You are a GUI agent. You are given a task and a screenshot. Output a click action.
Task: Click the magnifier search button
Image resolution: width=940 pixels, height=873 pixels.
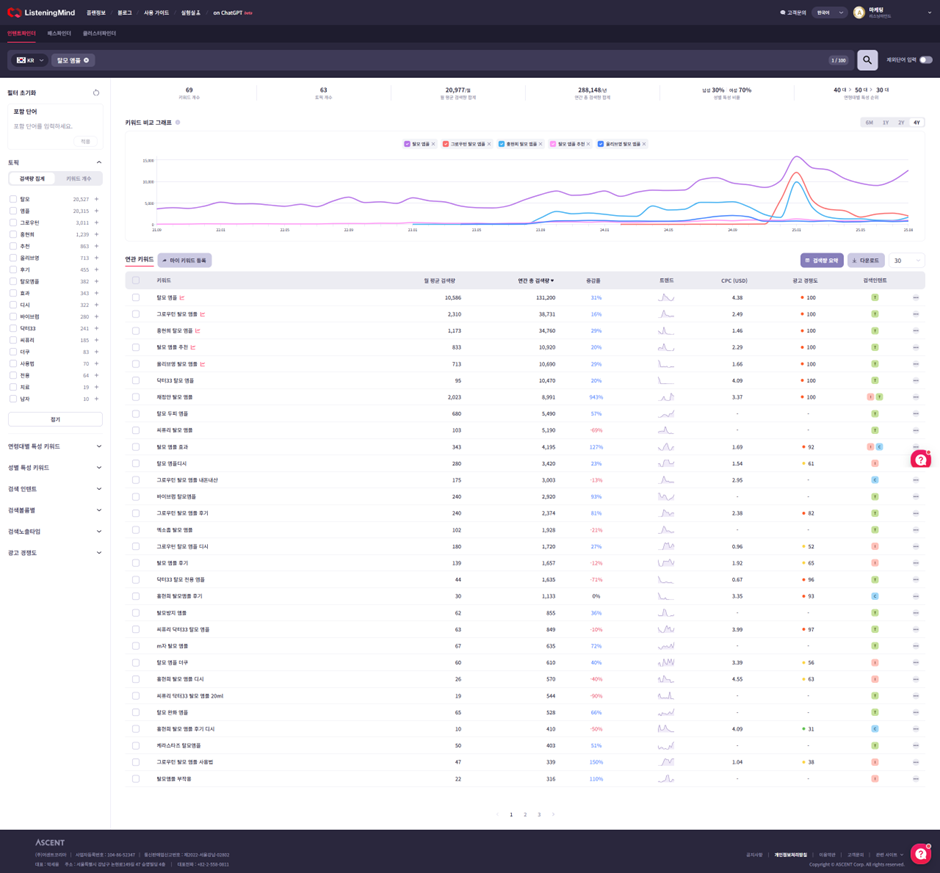867,60
